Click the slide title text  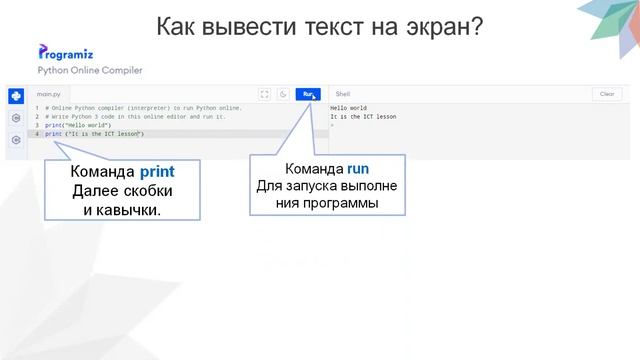320,27
